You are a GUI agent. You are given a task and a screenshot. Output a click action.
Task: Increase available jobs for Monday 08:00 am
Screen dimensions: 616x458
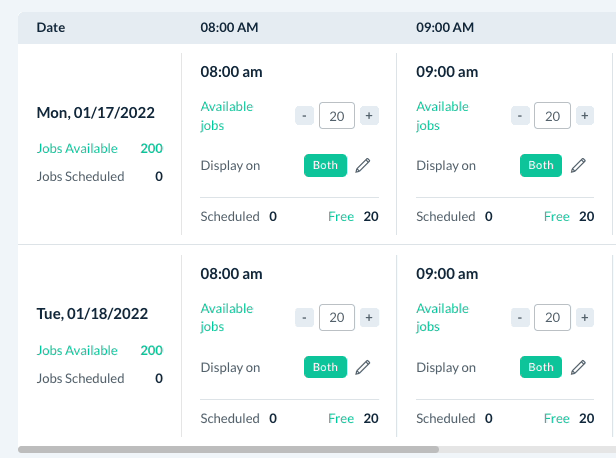tap(369, 116)
